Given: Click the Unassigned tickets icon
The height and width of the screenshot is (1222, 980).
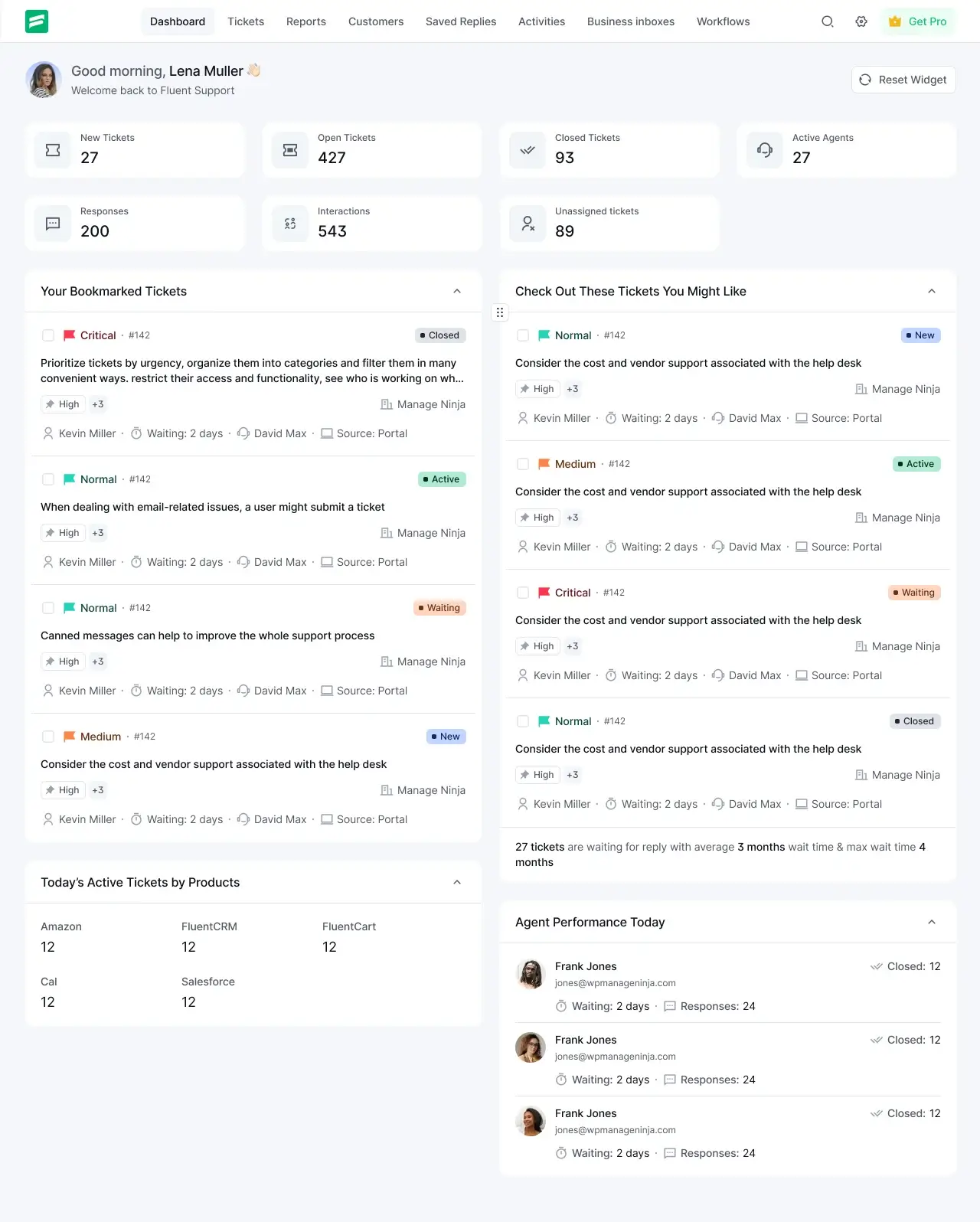Looking at the screenshot, I should click(x=527, y=224).
